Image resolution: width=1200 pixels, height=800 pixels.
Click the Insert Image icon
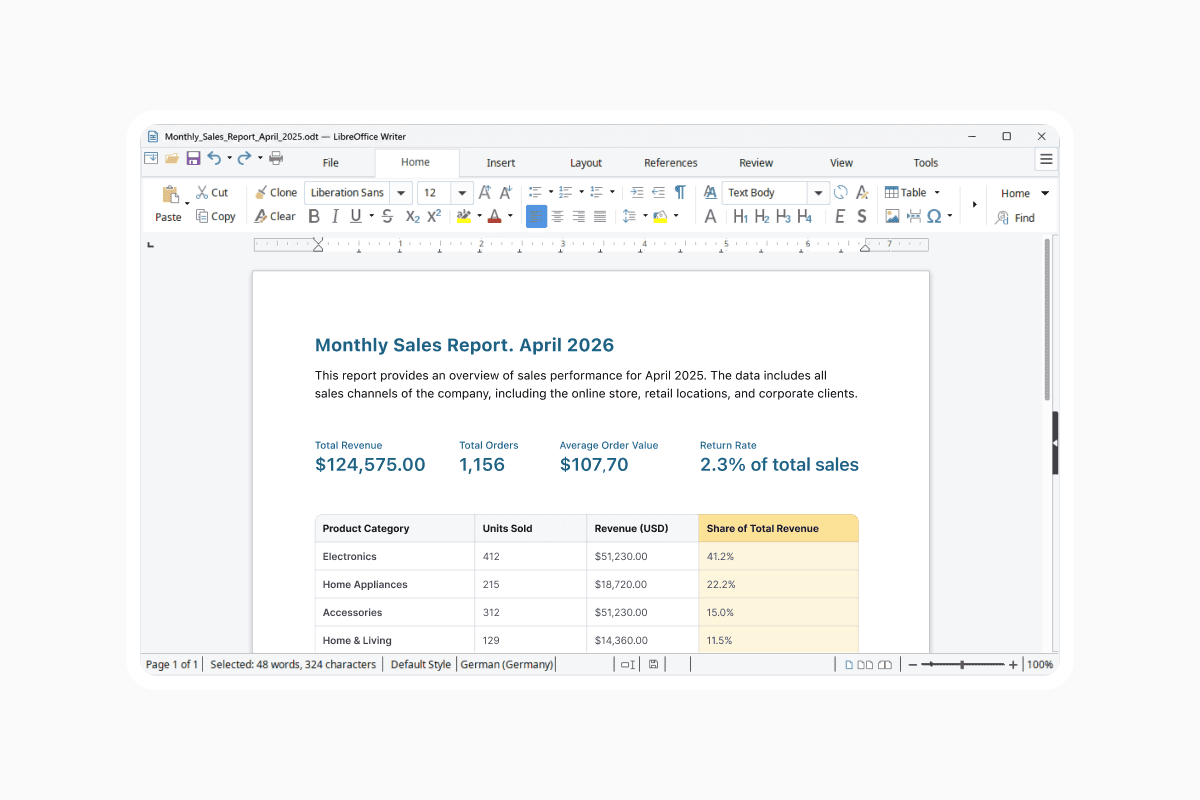click(x=892, y=216)
